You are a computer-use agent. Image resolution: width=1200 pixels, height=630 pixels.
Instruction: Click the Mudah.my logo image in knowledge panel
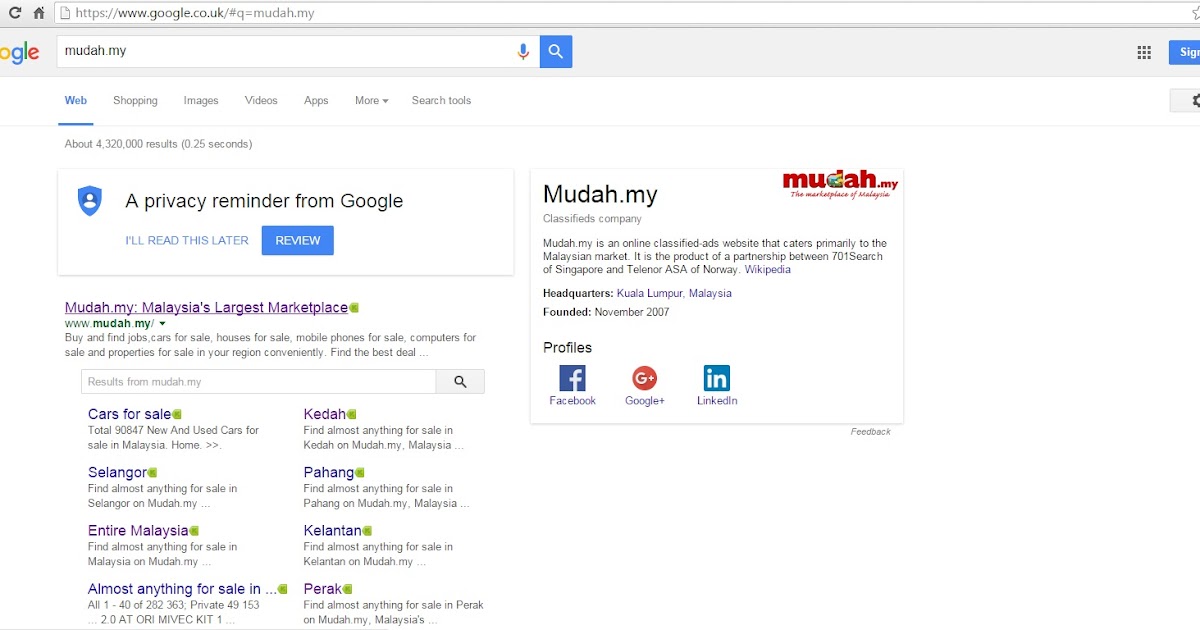coord(840,183)
